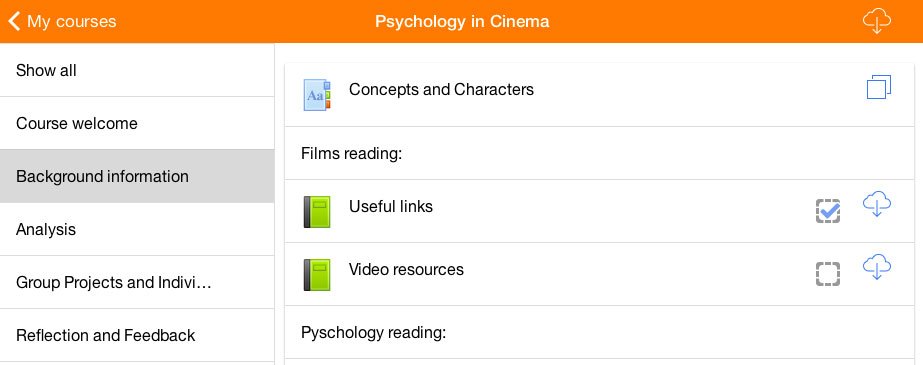Screen dimensions: 923x365
Task: Mark Video resources as complete
Action: 828,274
